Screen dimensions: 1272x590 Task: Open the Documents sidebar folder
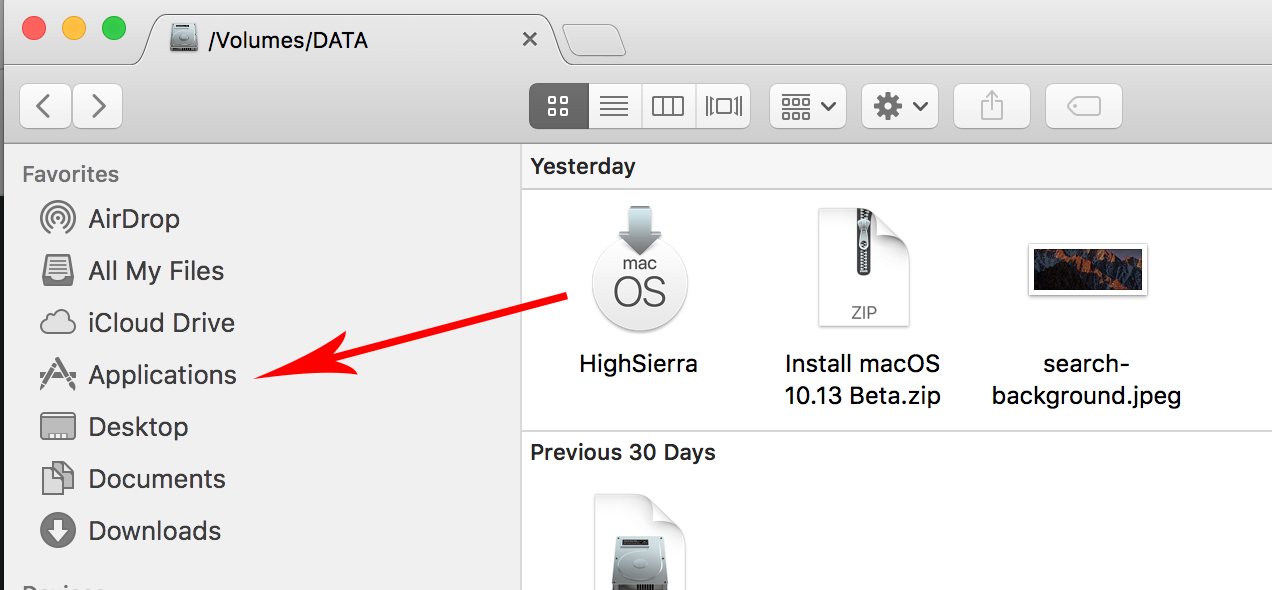tap(156, 478)
